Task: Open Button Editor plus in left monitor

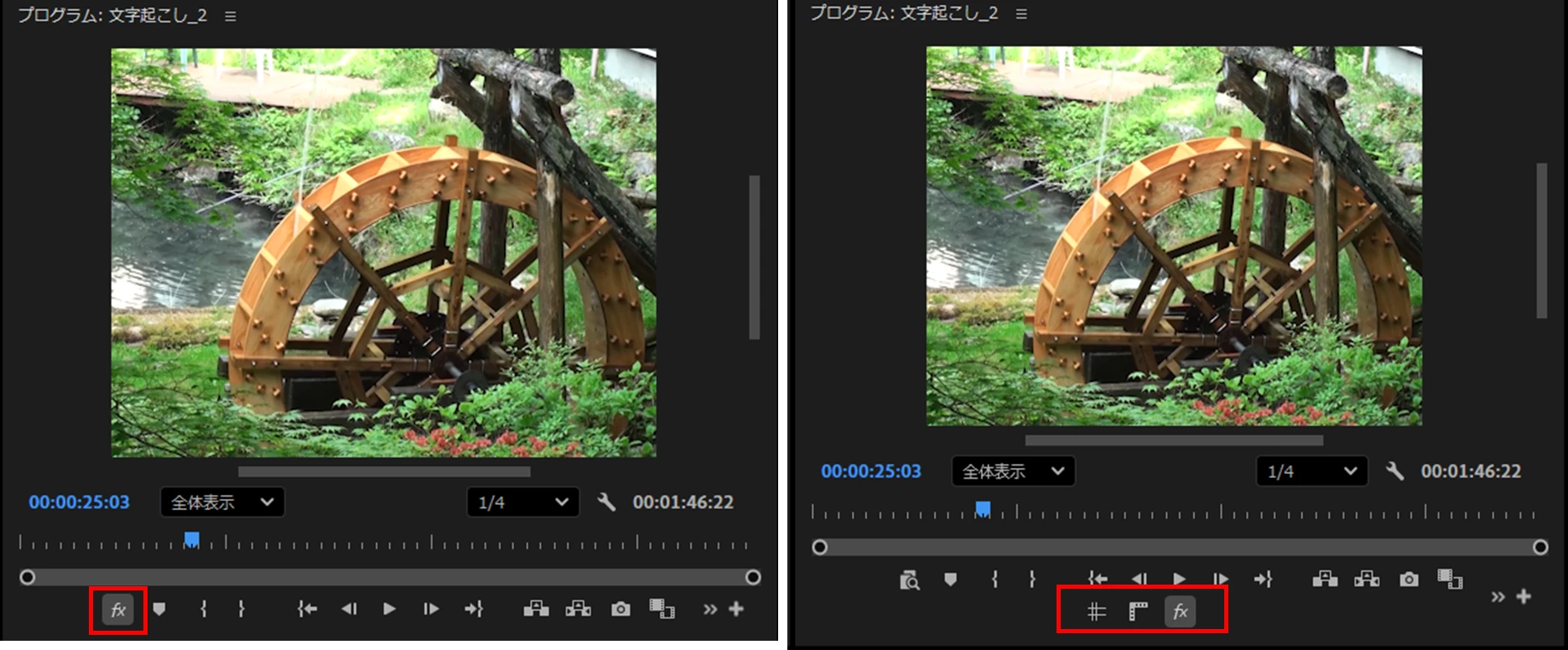Action: coord(736,609)
